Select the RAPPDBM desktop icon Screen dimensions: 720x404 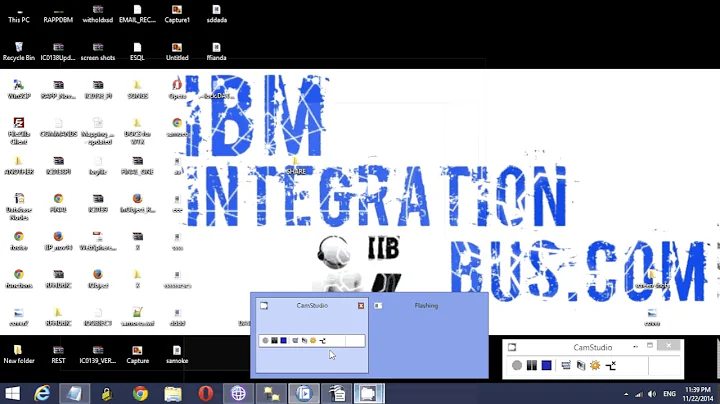pos(58,14)
